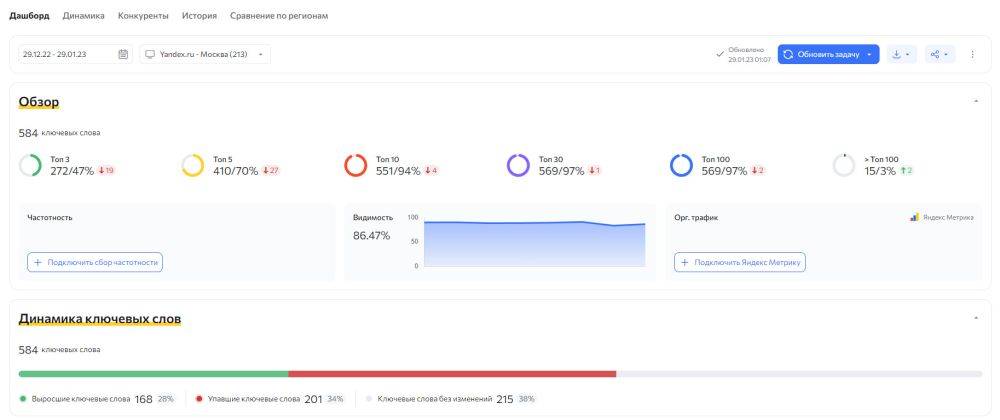Viewport: 1000px width, 420px height.
Task: Click the Динамика ключевых слов heading
Action: pos(100,318)
